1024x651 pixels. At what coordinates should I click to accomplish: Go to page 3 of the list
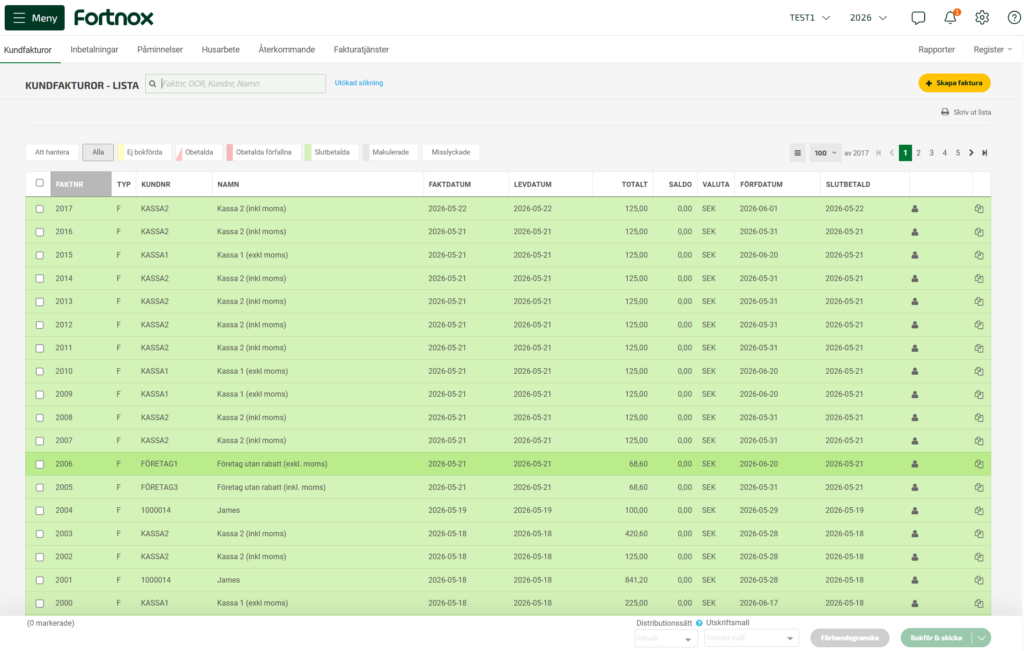(931, 153)
